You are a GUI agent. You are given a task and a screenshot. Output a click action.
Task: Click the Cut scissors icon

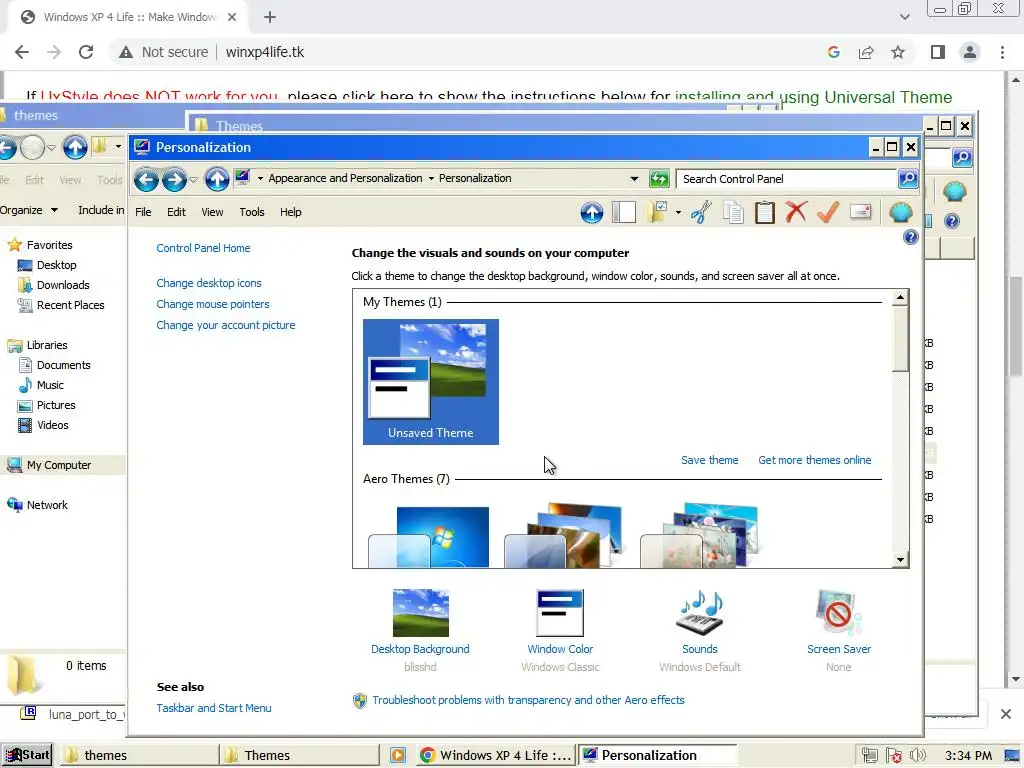point(701,212)
